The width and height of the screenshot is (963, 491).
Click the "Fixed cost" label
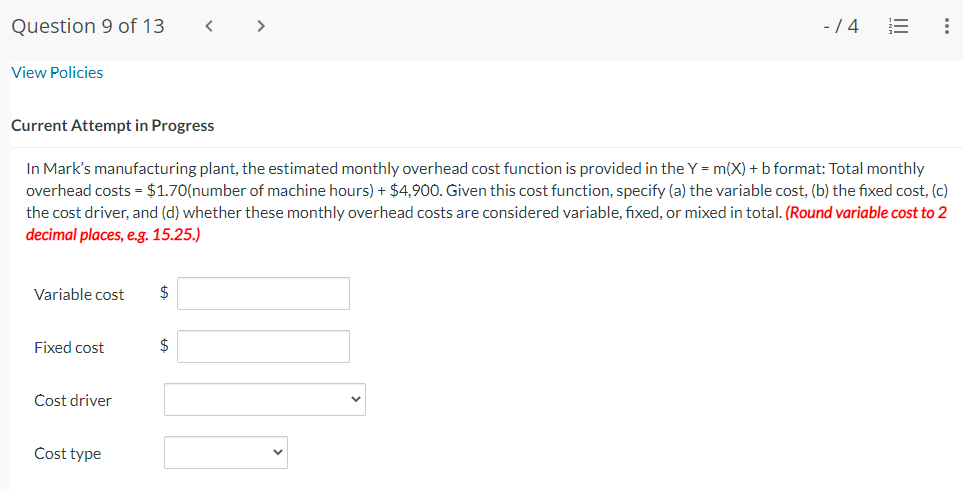coord(69,347)
